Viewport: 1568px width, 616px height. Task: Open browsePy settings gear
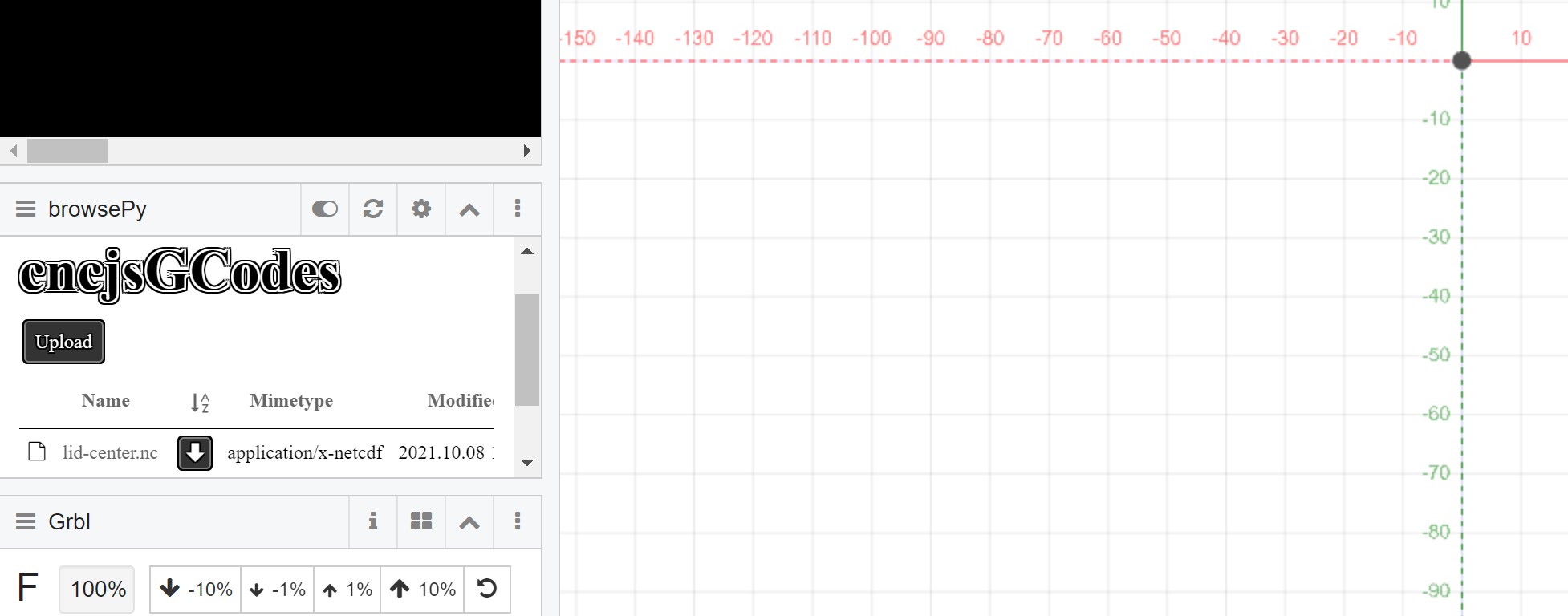[421, 209]
